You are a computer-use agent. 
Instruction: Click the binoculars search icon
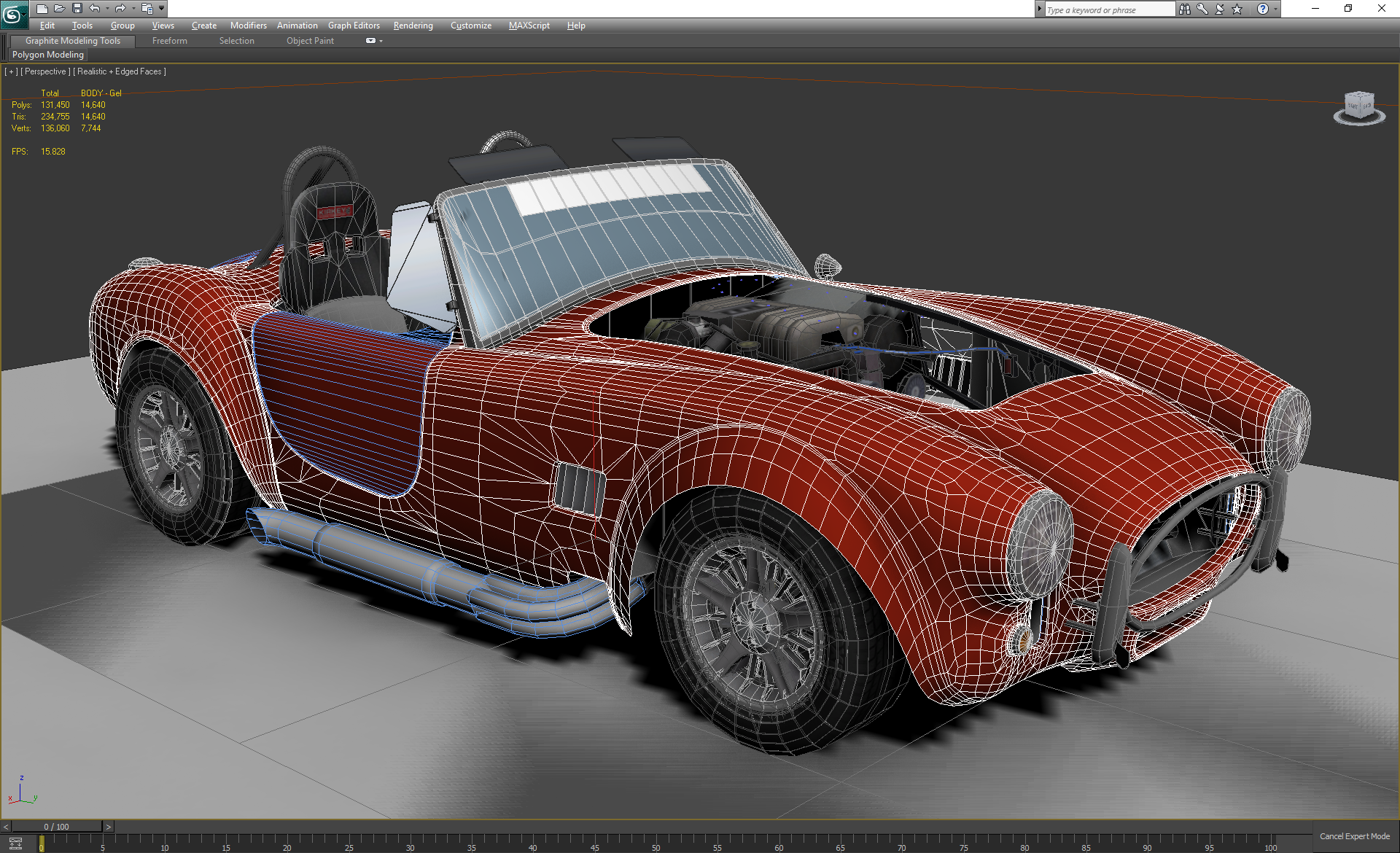click(1184, 9)
